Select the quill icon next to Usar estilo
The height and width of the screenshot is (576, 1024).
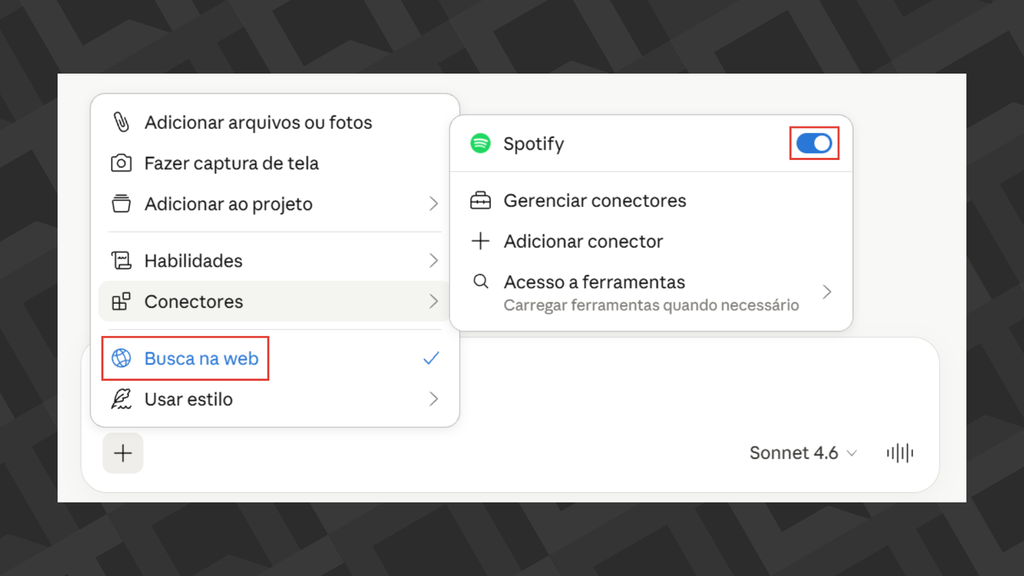pos(122,399)
